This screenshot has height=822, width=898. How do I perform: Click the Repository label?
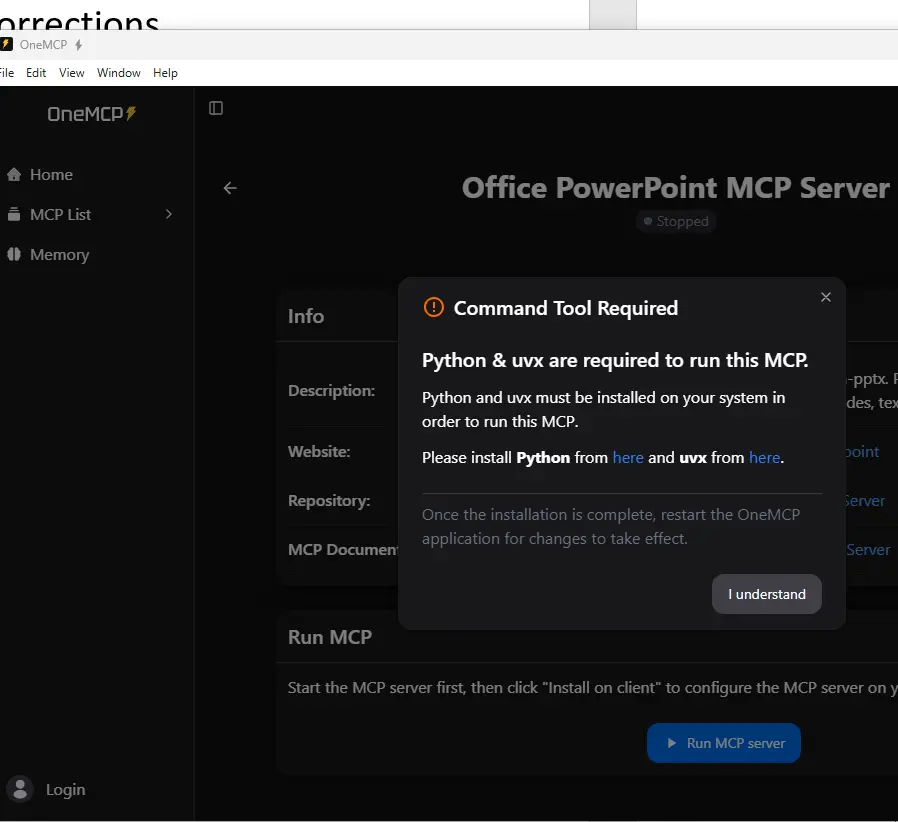pos(329,501)
